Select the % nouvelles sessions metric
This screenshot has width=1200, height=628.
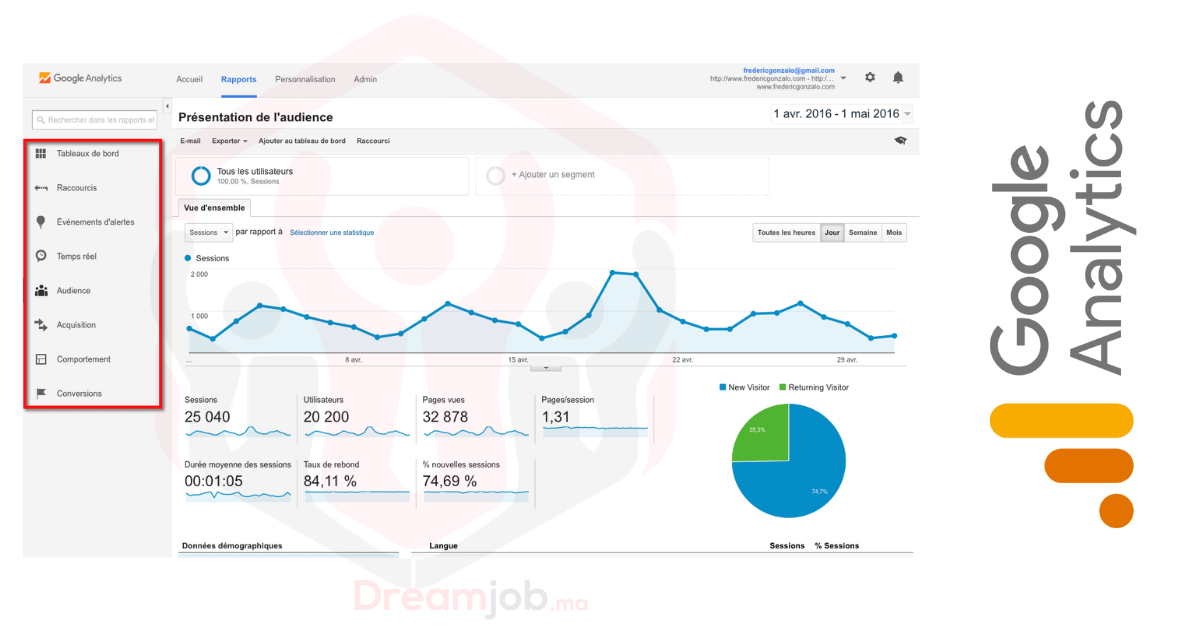pos(476,482)
